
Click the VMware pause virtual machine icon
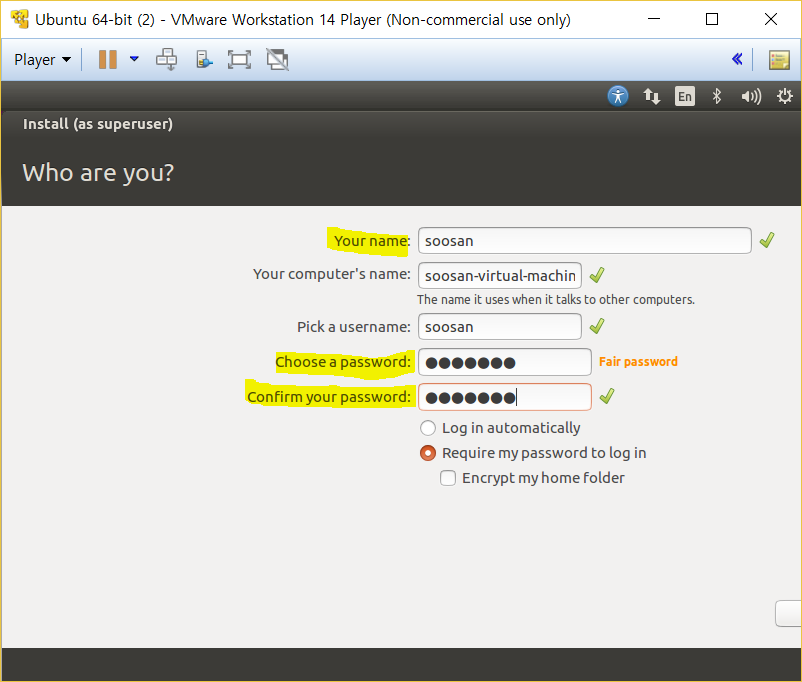pos(107,59)
